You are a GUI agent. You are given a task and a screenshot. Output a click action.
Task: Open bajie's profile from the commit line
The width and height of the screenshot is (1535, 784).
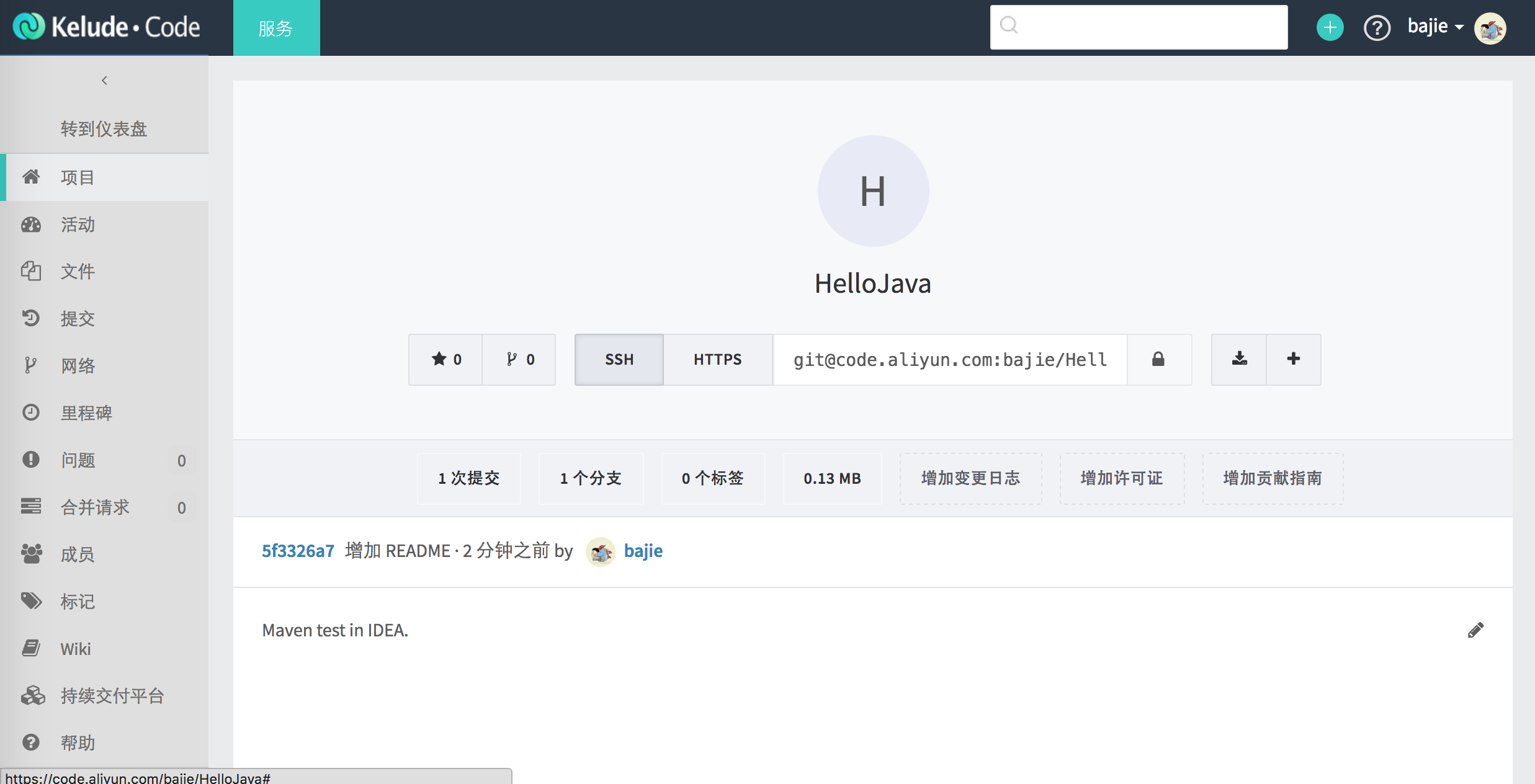point(643,551)
